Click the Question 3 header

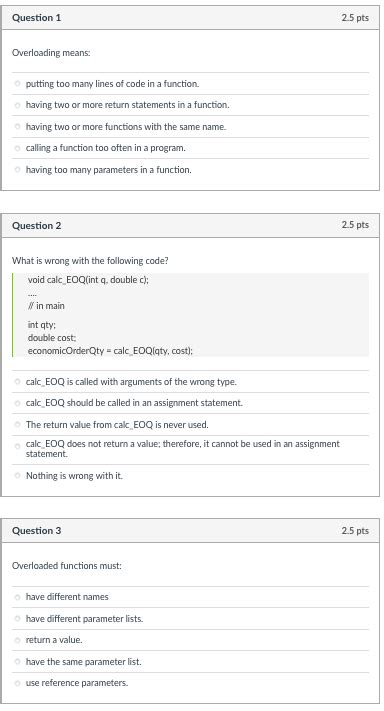190,531
